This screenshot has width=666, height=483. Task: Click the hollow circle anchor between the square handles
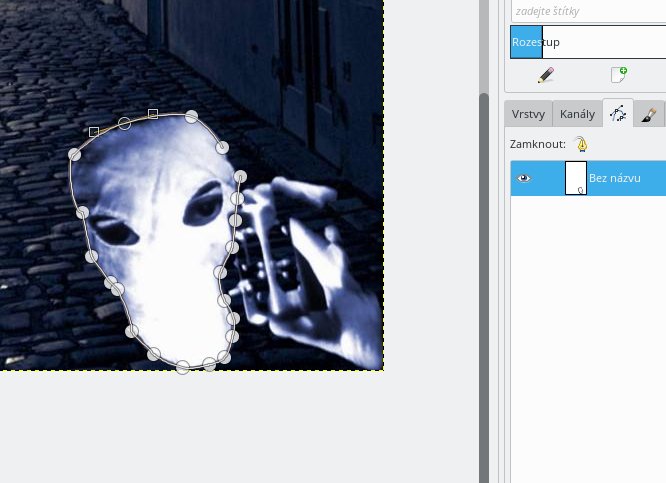124,124
